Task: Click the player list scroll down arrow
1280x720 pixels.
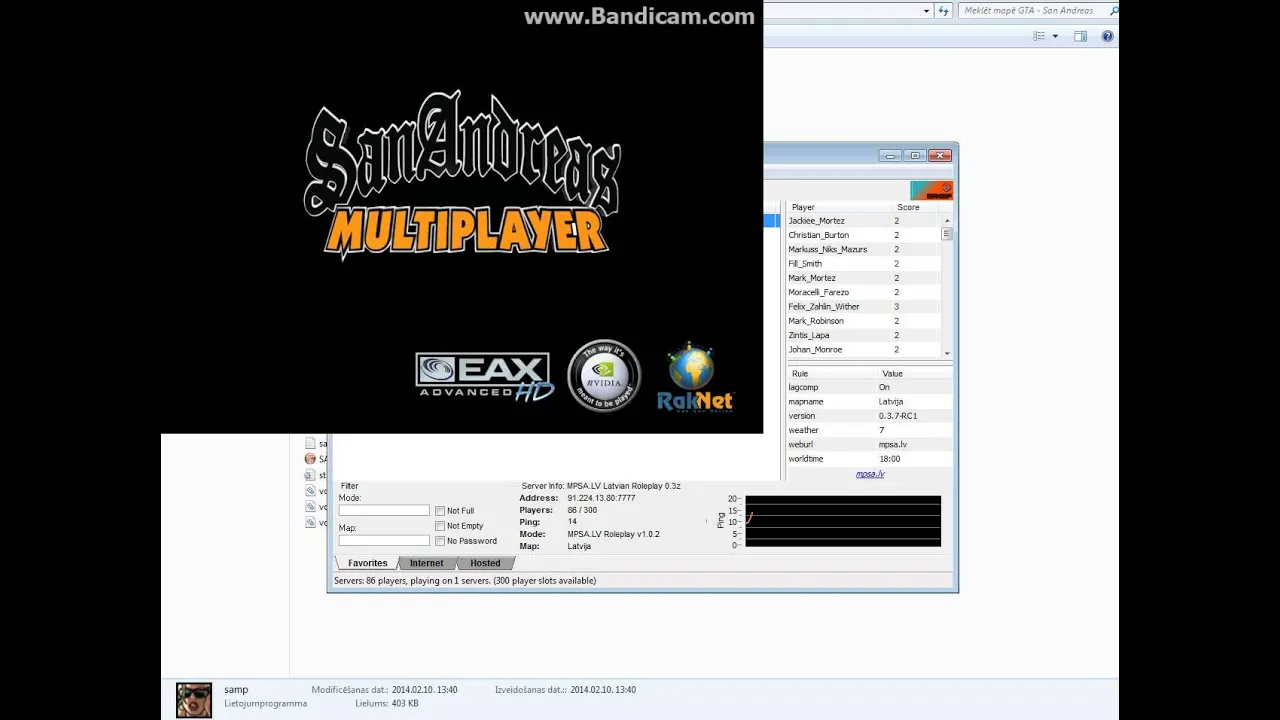Action: point(947,353)
